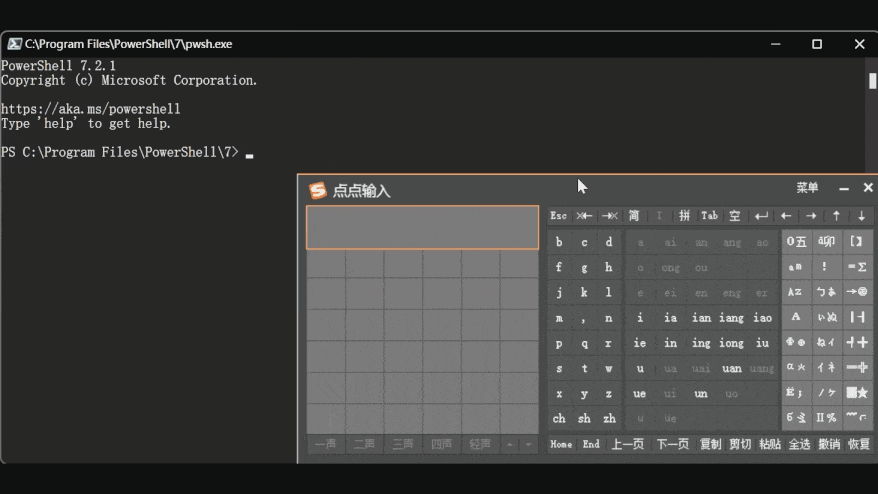The width and height of the screenshot is (878, 494).
Task: Open the '0五' number symbol panel
Action: 796,241
